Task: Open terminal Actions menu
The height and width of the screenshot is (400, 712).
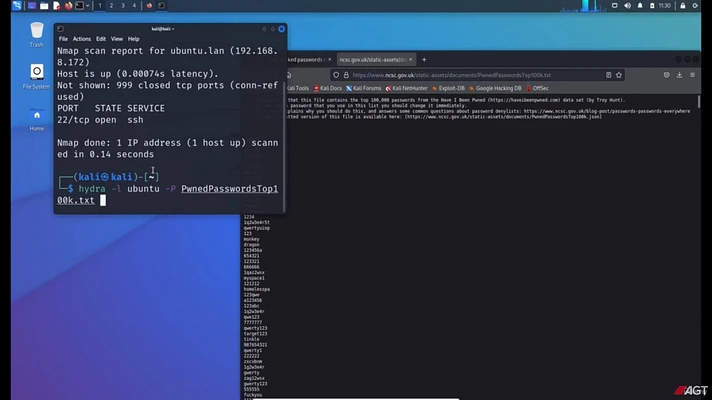Action: 82,39
